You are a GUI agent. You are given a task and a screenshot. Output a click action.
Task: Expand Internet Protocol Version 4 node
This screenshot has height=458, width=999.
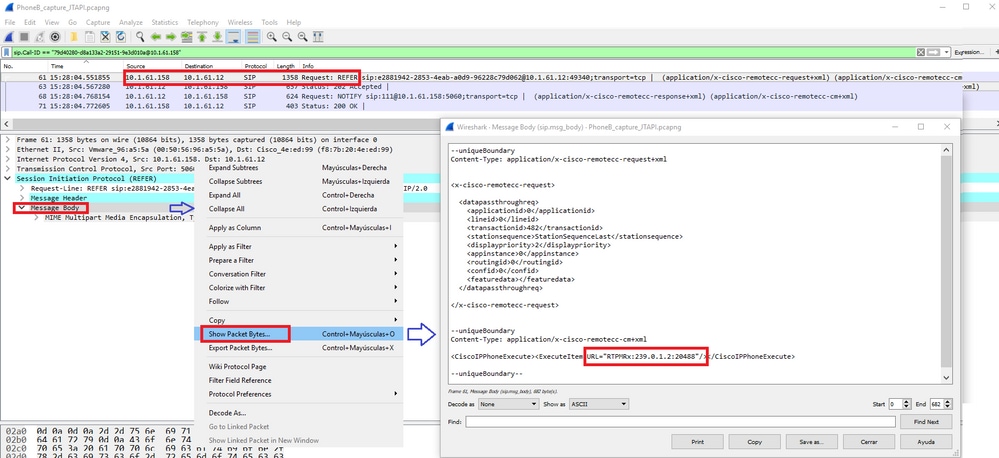coord(8,159)
